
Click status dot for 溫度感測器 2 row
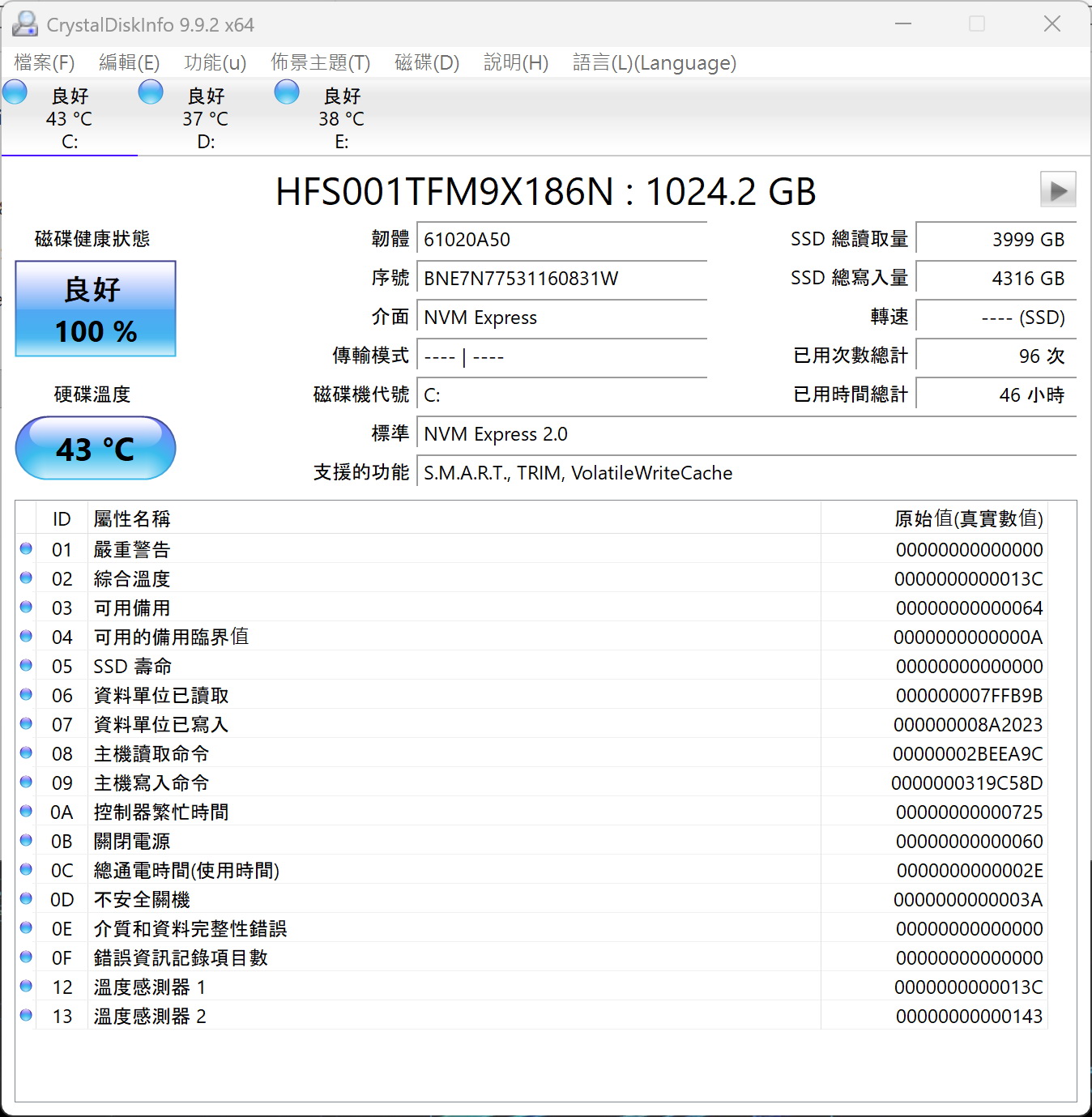point(26,1015)
